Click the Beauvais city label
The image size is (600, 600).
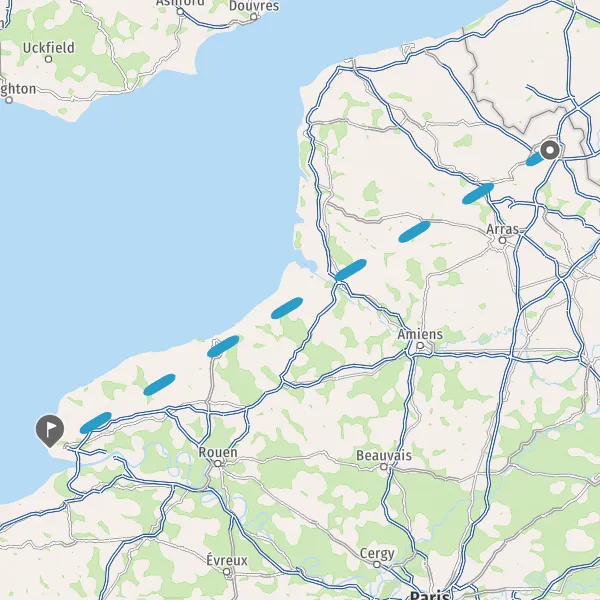tap(384, 455)
